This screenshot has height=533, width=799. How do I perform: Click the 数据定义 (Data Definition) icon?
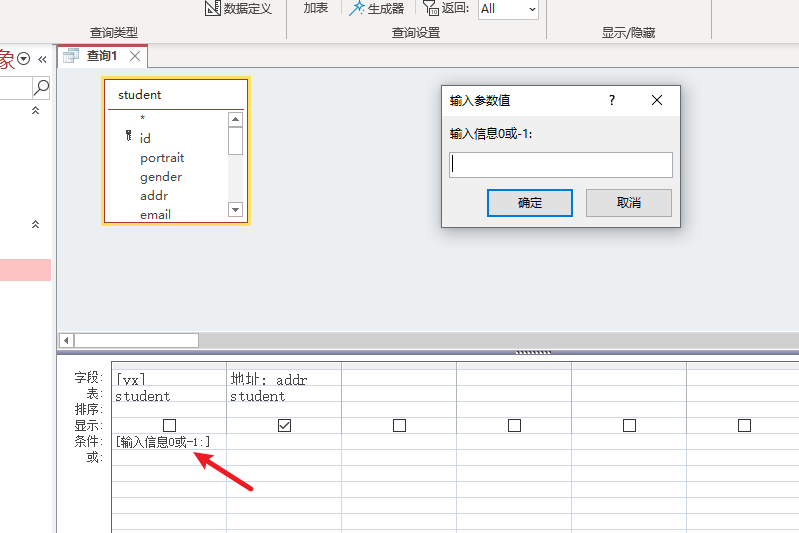tap(212, 8)
